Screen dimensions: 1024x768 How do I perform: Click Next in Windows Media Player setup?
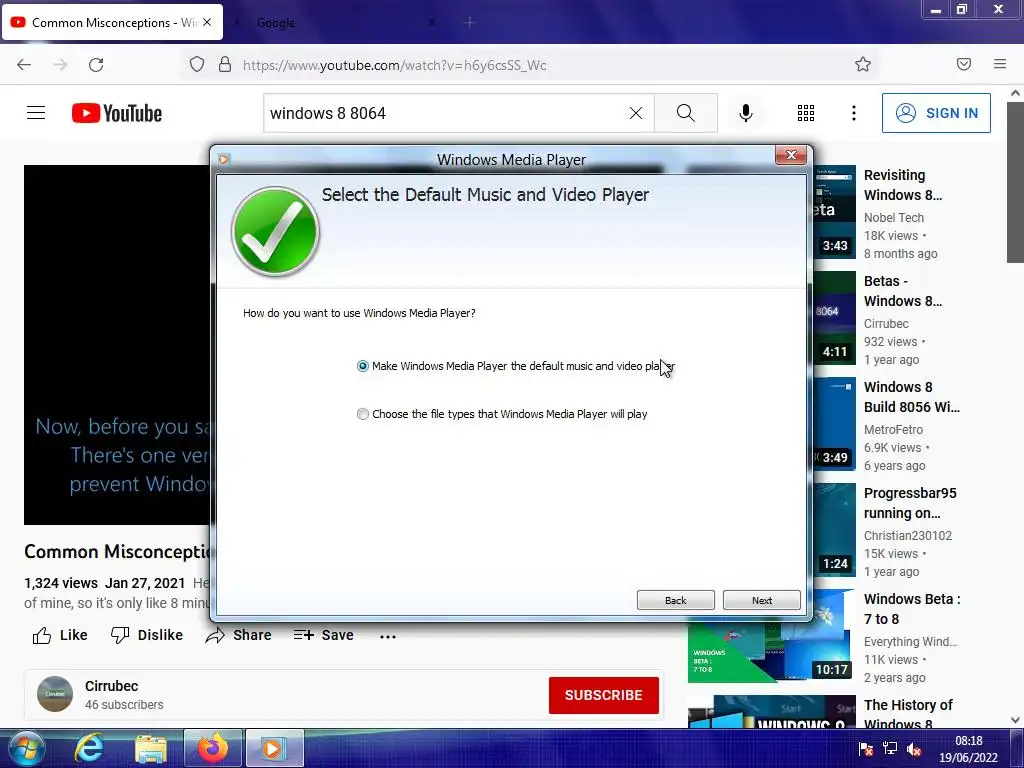761,600
